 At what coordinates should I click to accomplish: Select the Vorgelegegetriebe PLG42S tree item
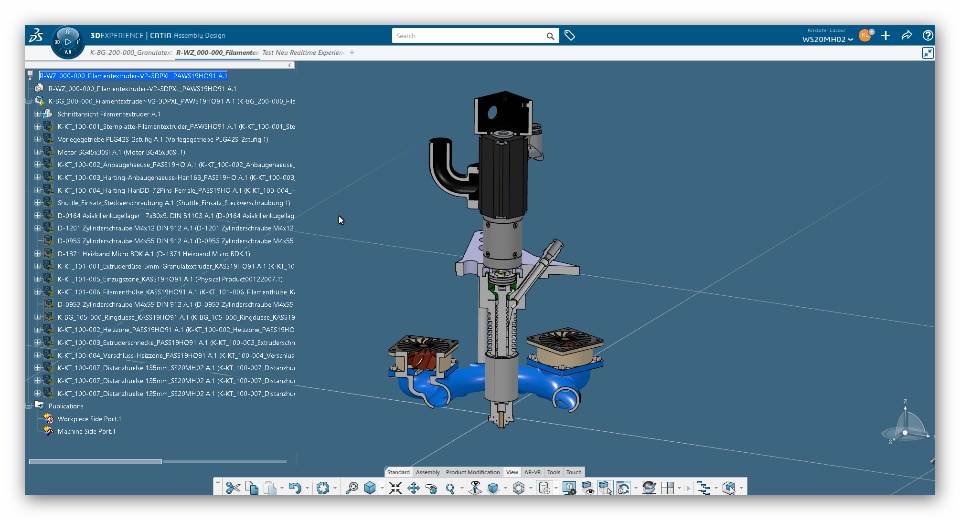163,139
